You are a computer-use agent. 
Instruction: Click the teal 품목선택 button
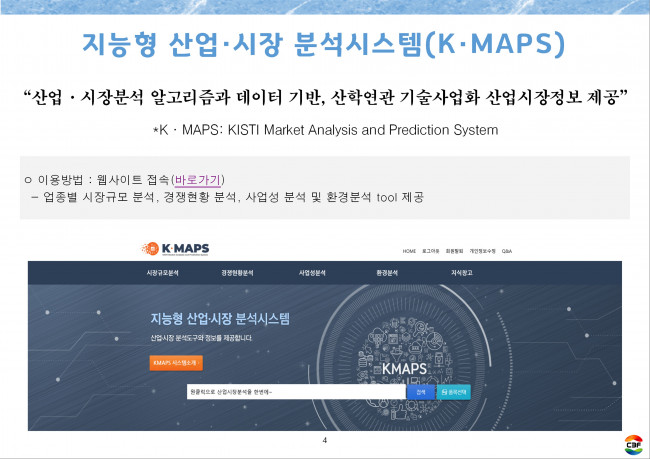click(454, 392)
